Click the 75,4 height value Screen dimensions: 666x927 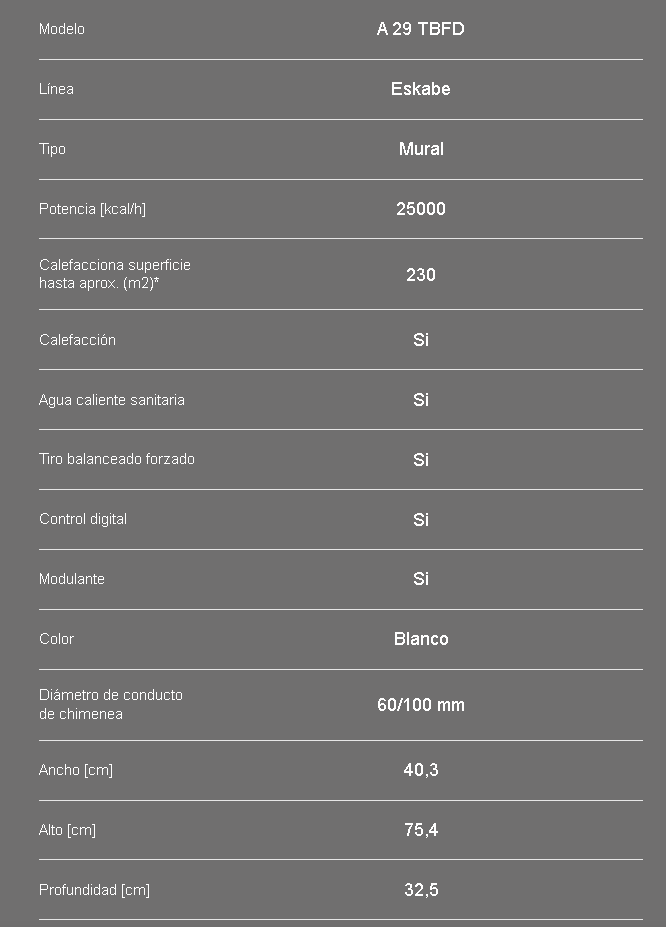[421, 830]
